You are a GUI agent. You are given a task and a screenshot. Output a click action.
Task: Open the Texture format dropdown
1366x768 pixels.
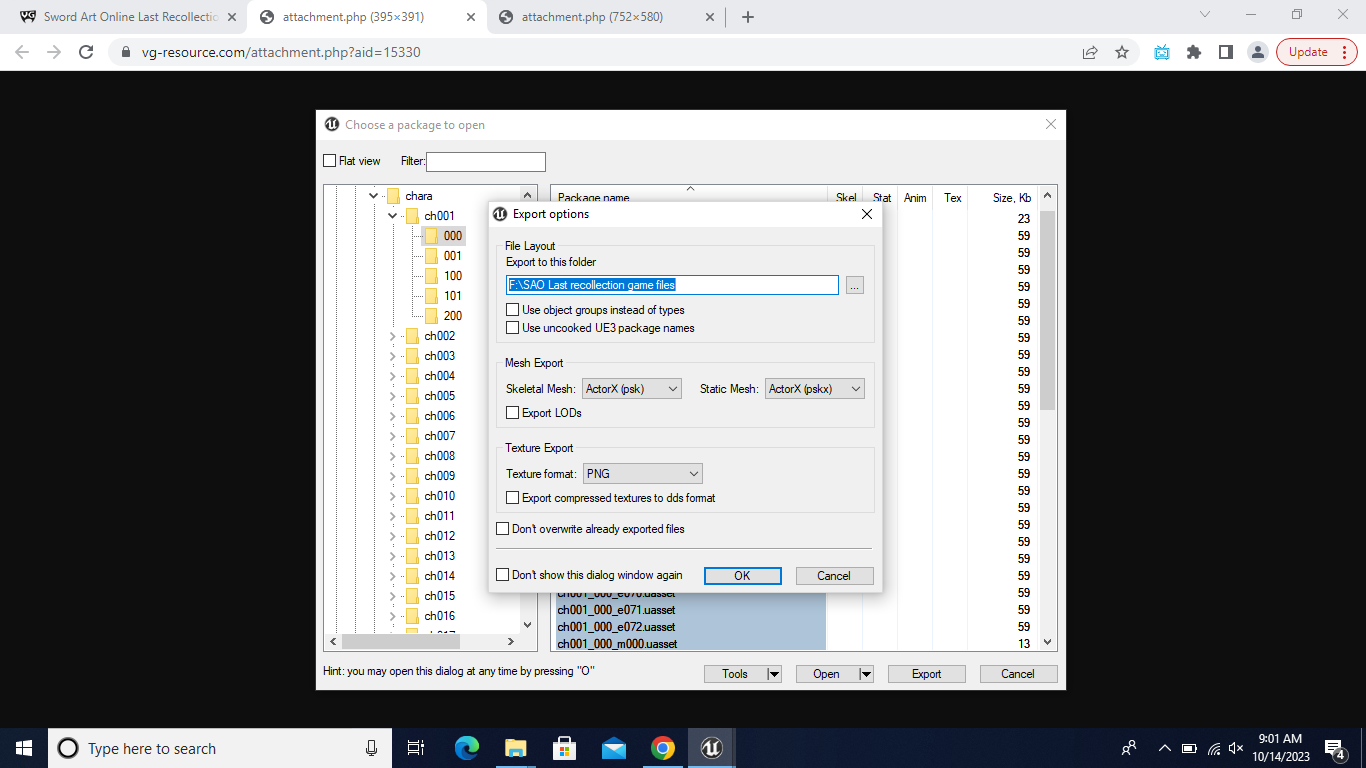pos(643,474)
